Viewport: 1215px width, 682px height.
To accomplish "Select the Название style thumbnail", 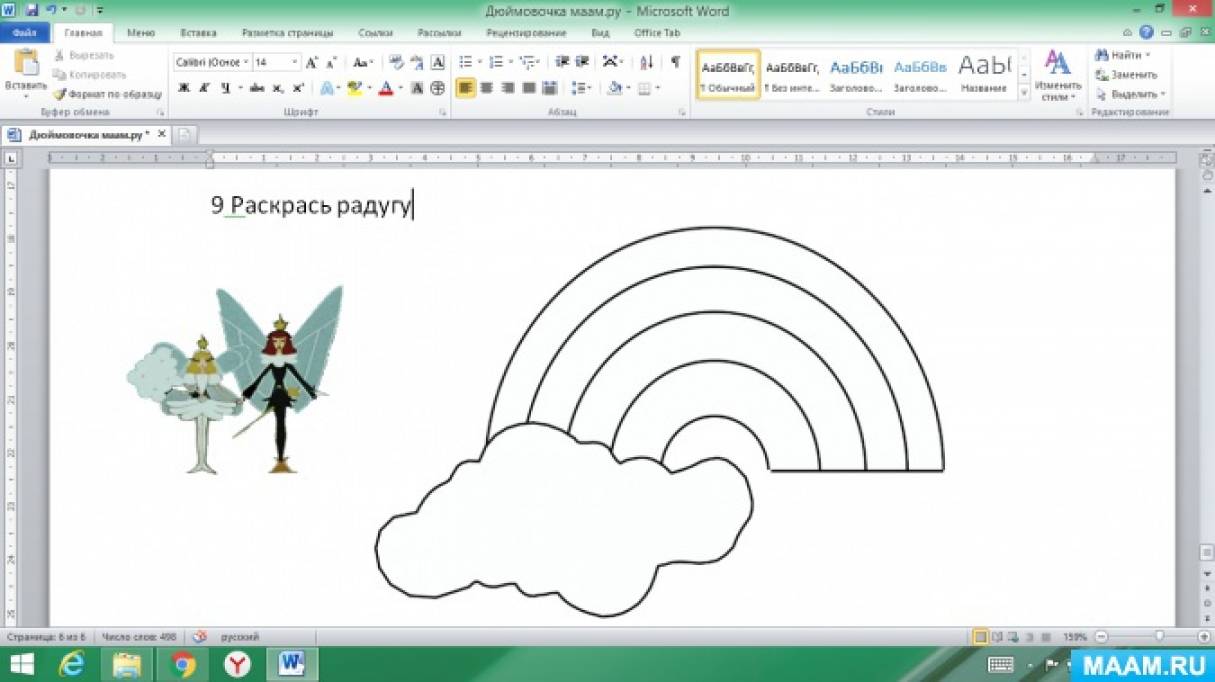I will [984, 74].
